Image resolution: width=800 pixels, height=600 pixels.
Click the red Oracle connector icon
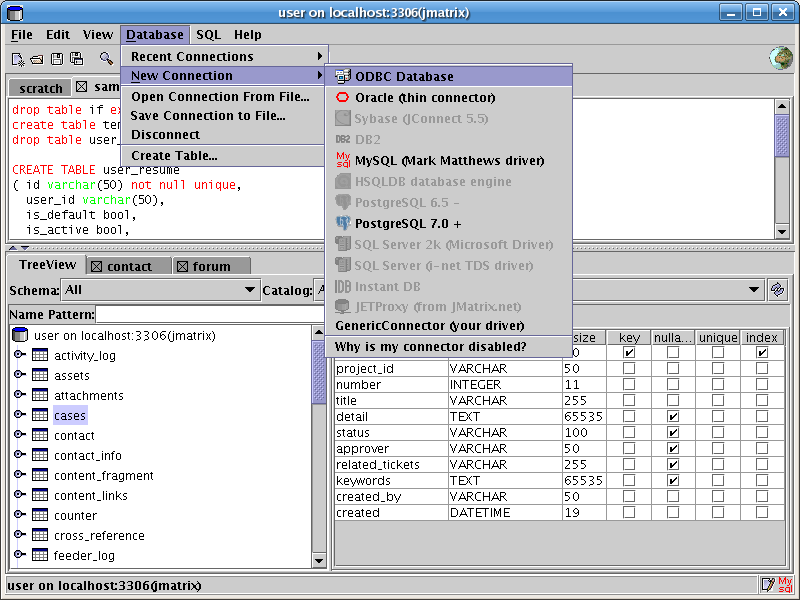[x=343, y=97]
